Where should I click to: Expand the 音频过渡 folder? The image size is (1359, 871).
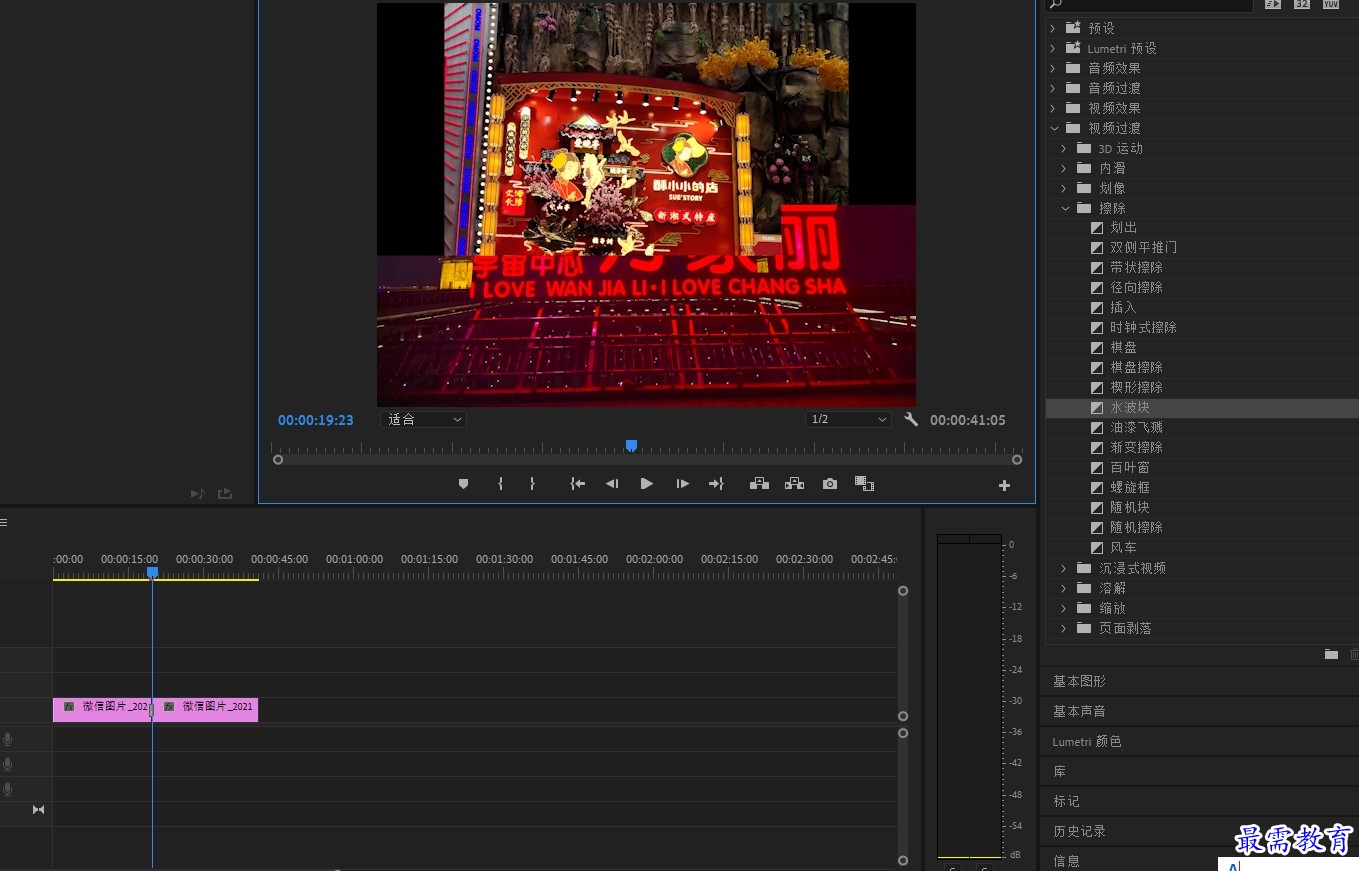1053,88
